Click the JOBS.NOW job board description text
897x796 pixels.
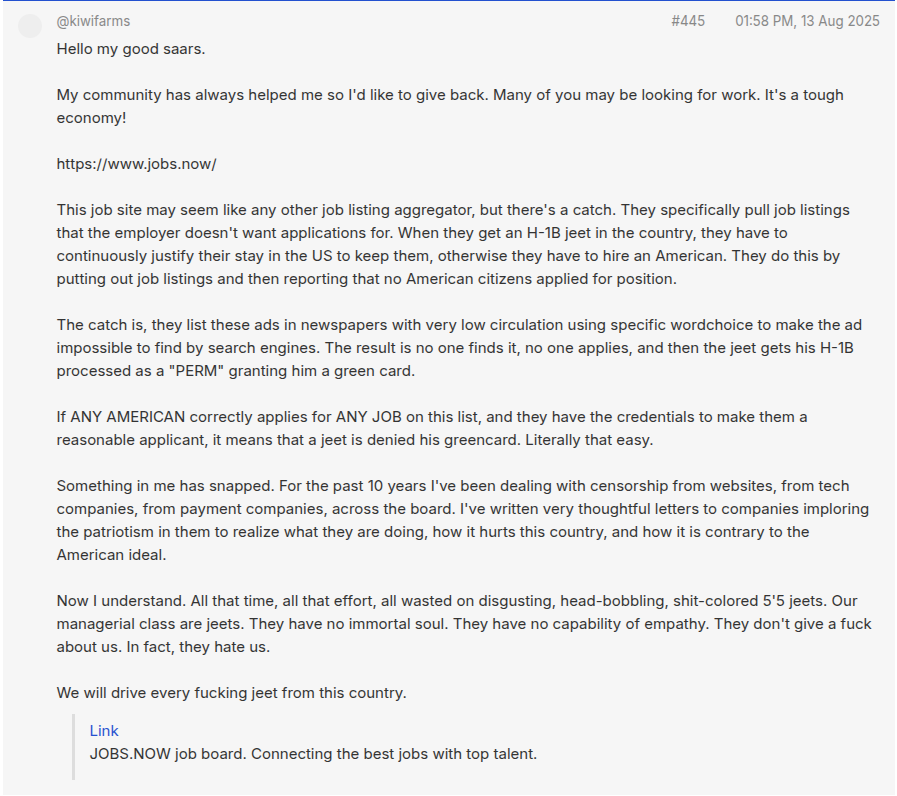313,754
